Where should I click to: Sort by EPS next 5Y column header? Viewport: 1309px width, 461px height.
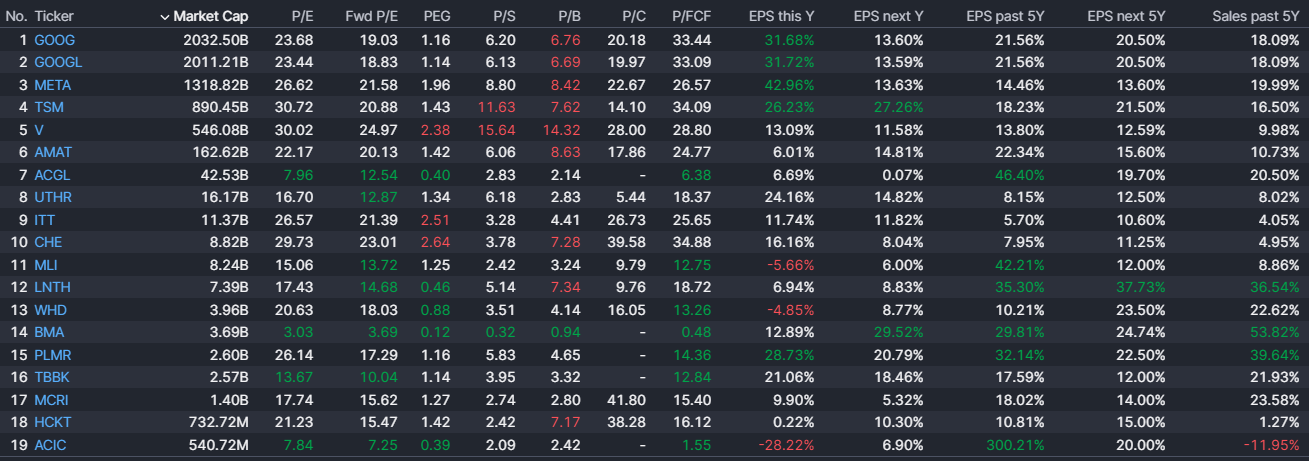point(1126,17)
